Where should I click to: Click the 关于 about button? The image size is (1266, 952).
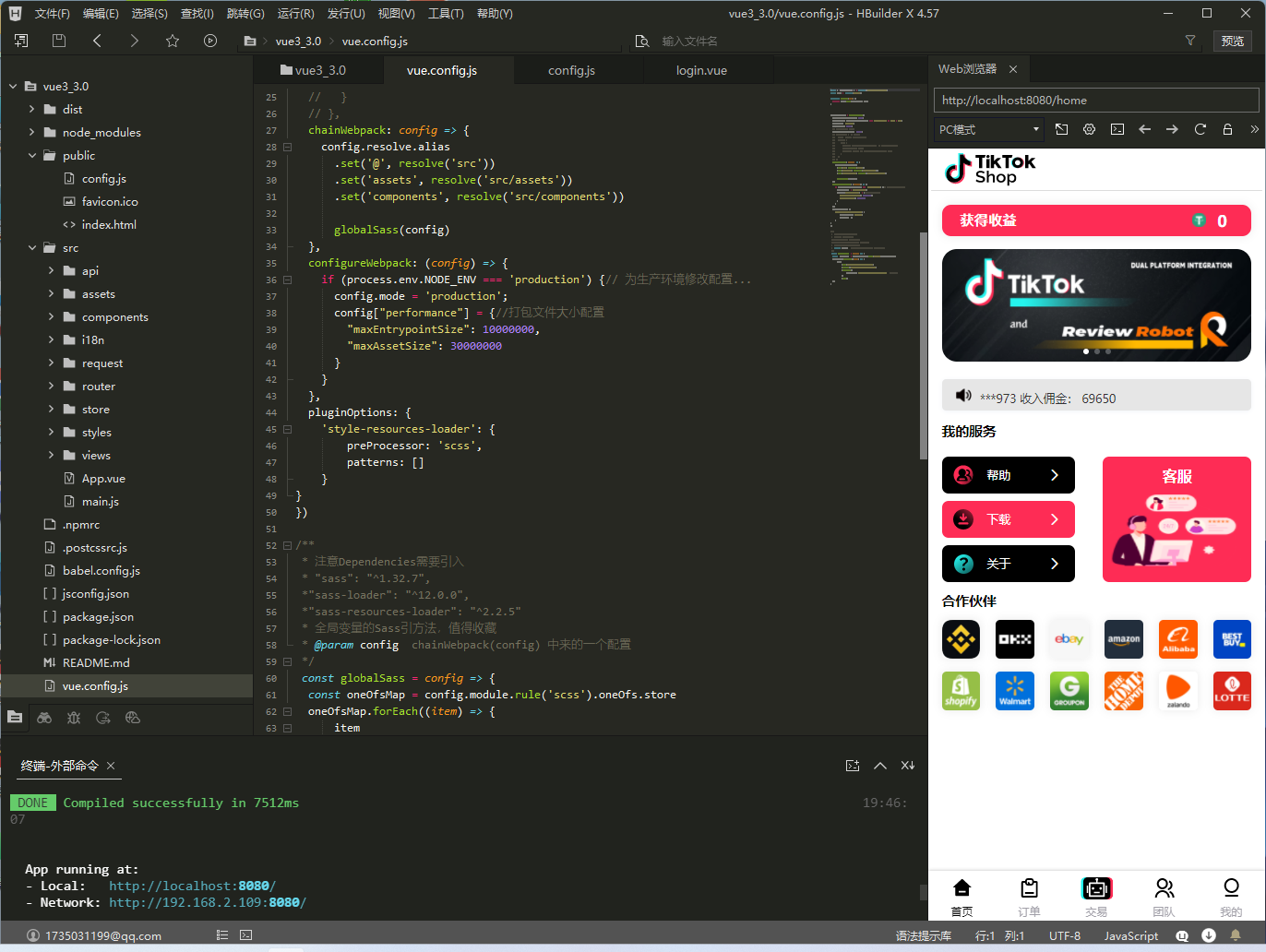point(1009,564)
